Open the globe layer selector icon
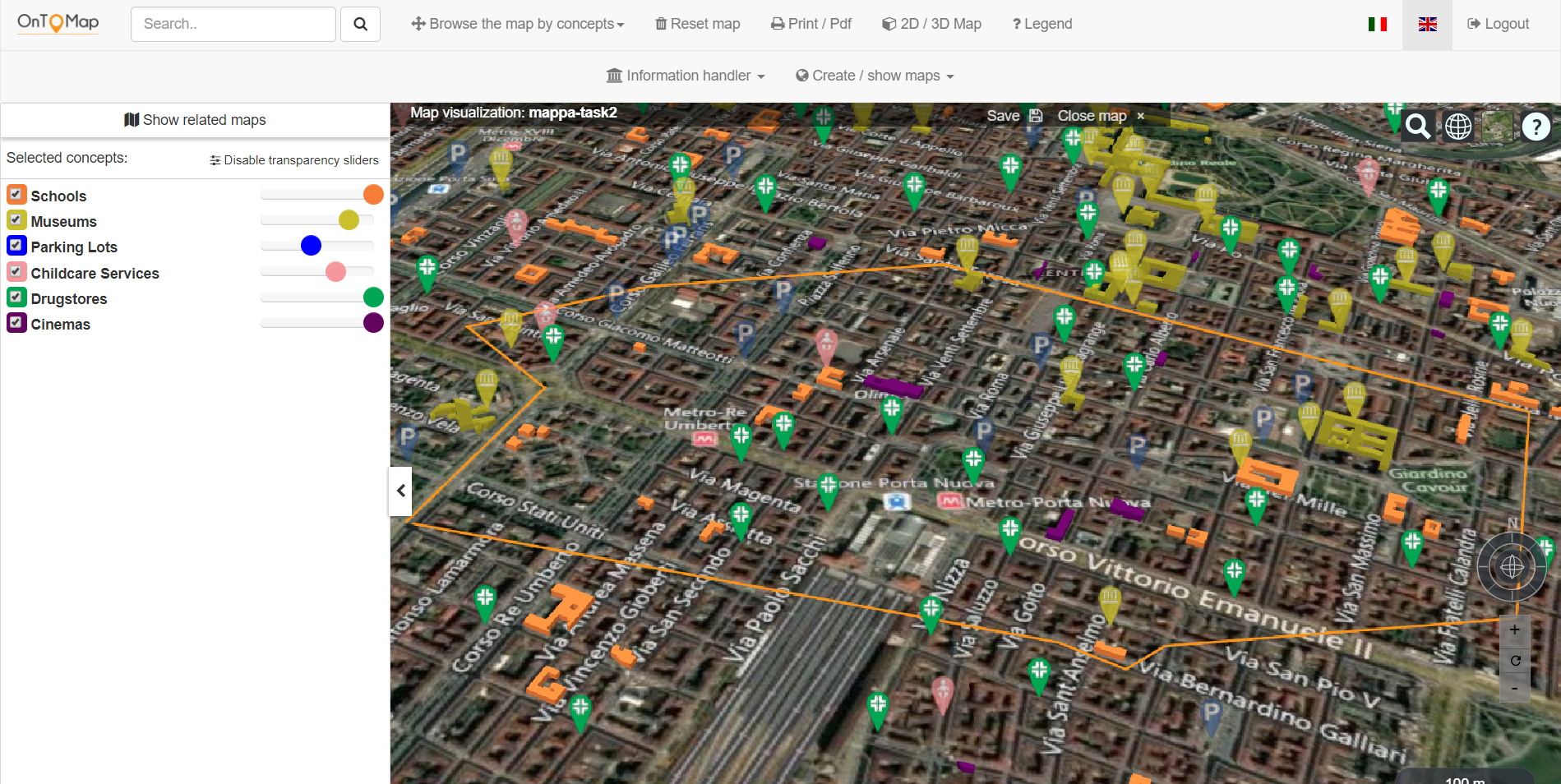The width and height of the screenshot is (1561, 784). click(x=1458, y=127)
